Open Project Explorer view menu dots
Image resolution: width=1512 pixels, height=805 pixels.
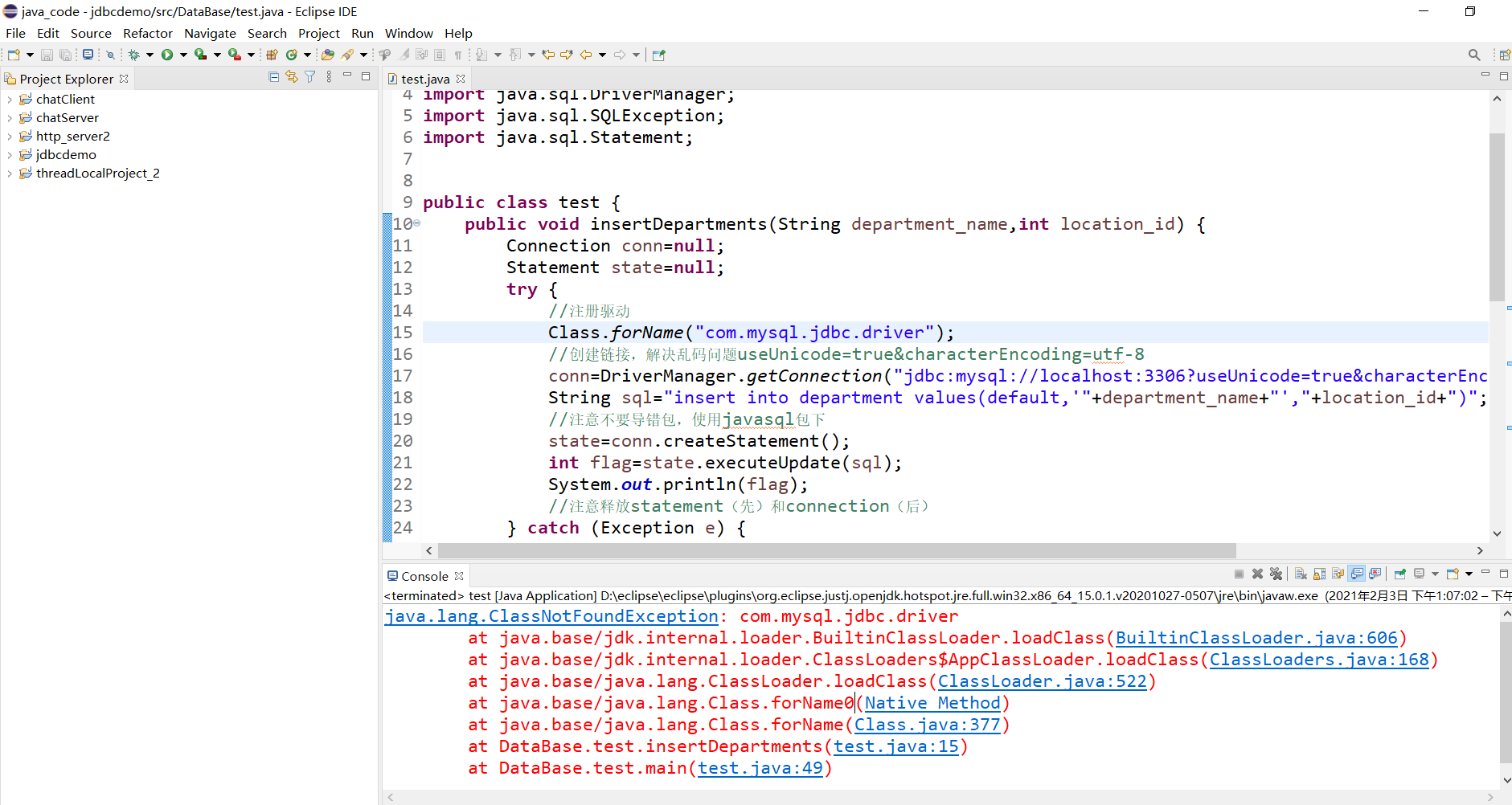(x=329, y=77)
